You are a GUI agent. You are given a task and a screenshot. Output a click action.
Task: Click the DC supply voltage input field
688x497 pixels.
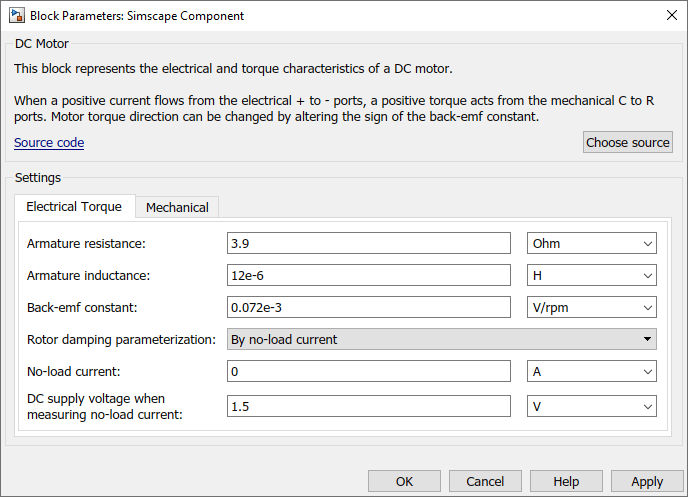[369, 406]
